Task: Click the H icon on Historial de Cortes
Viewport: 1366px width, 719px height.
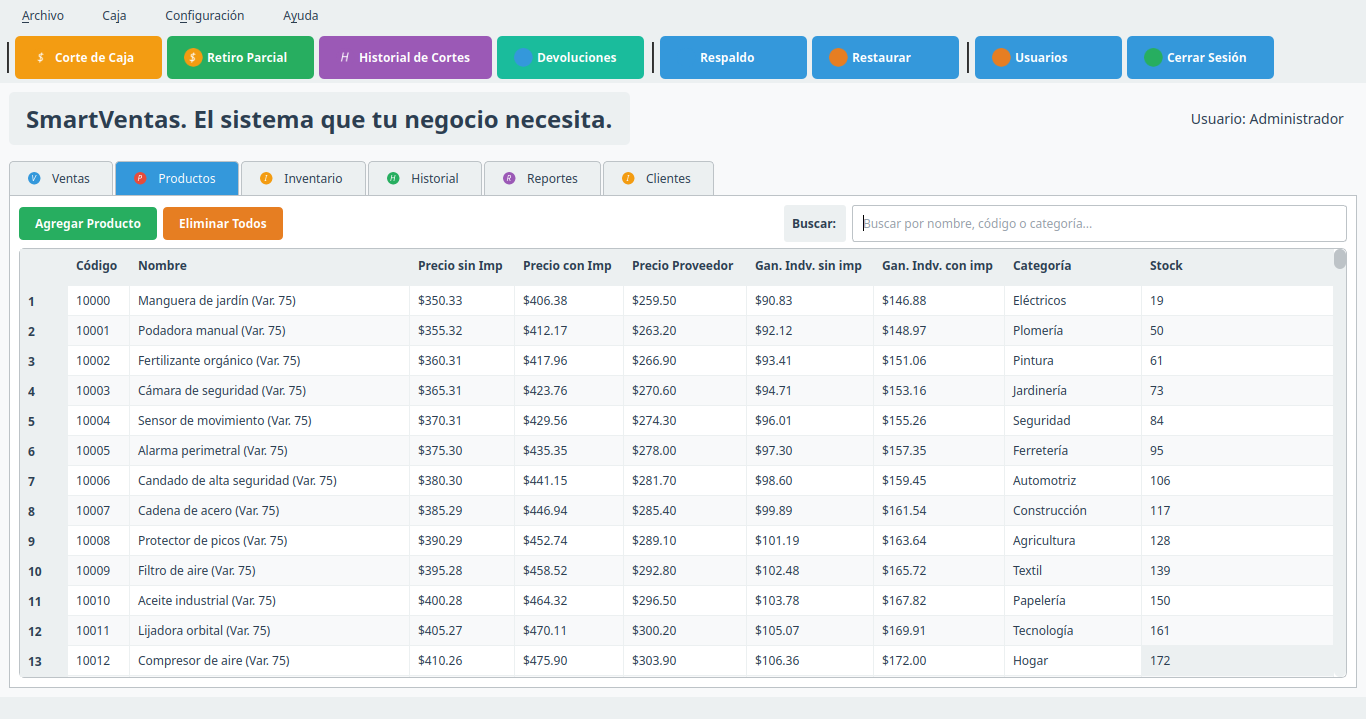Action: (345, 58)
